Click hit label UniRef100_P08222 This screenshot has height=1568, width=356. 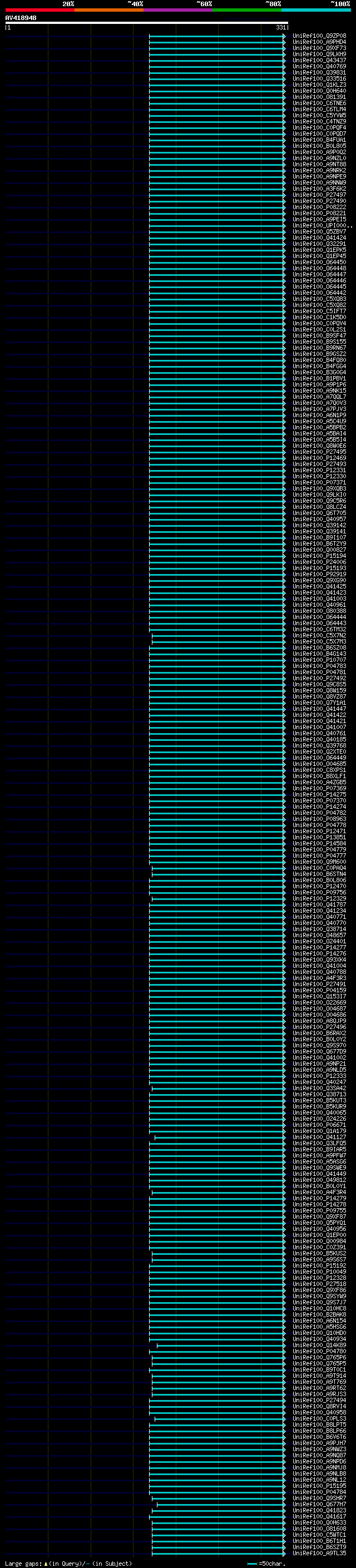click(x=319, y=207)
